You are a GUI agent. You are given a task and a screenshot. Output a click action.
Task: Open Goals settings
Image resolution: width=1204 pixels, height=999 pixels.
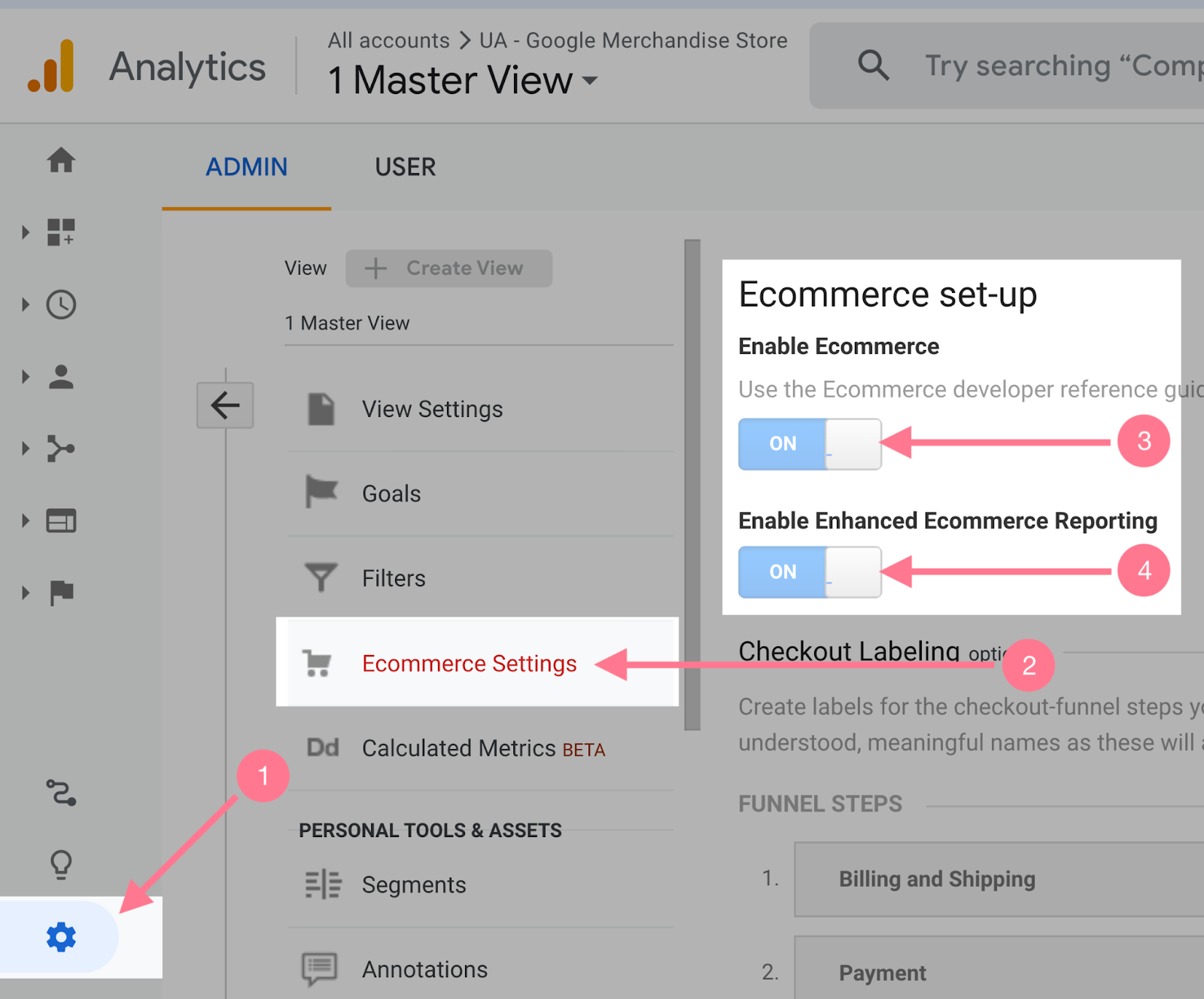tap(391, 493)
